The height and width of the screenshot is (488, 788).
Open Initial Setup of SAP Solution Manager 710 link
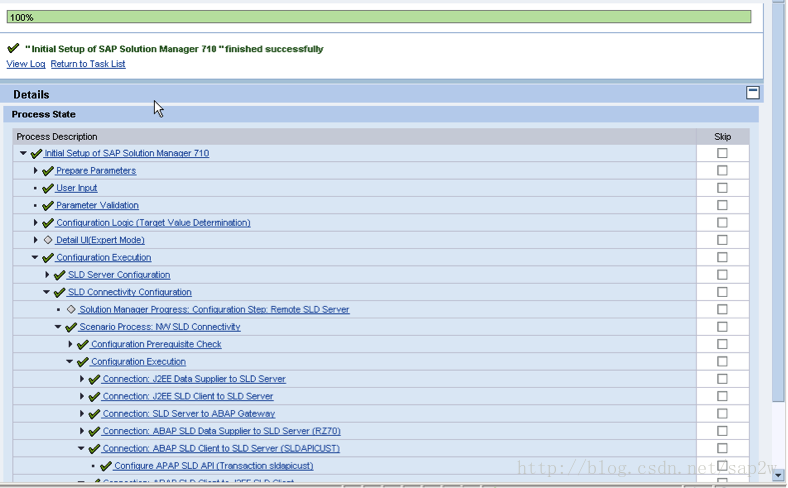point(127,153)
